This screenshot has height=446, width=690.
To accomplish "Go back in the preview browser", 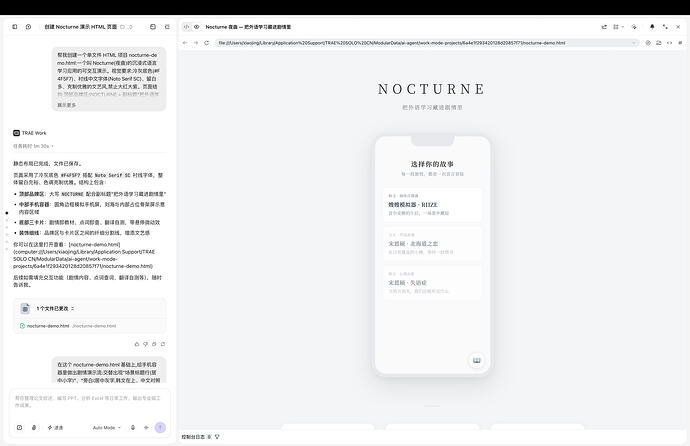I will (185, 43).
